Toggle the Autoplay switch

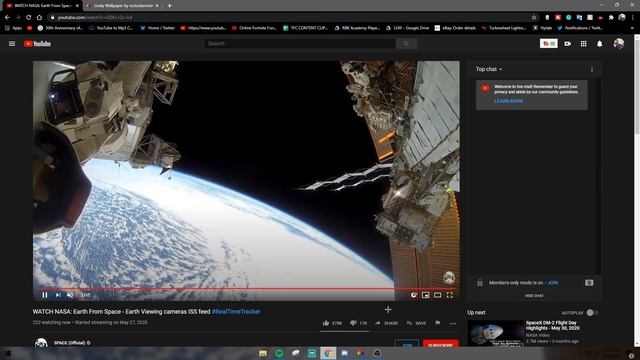coord(591,313)
